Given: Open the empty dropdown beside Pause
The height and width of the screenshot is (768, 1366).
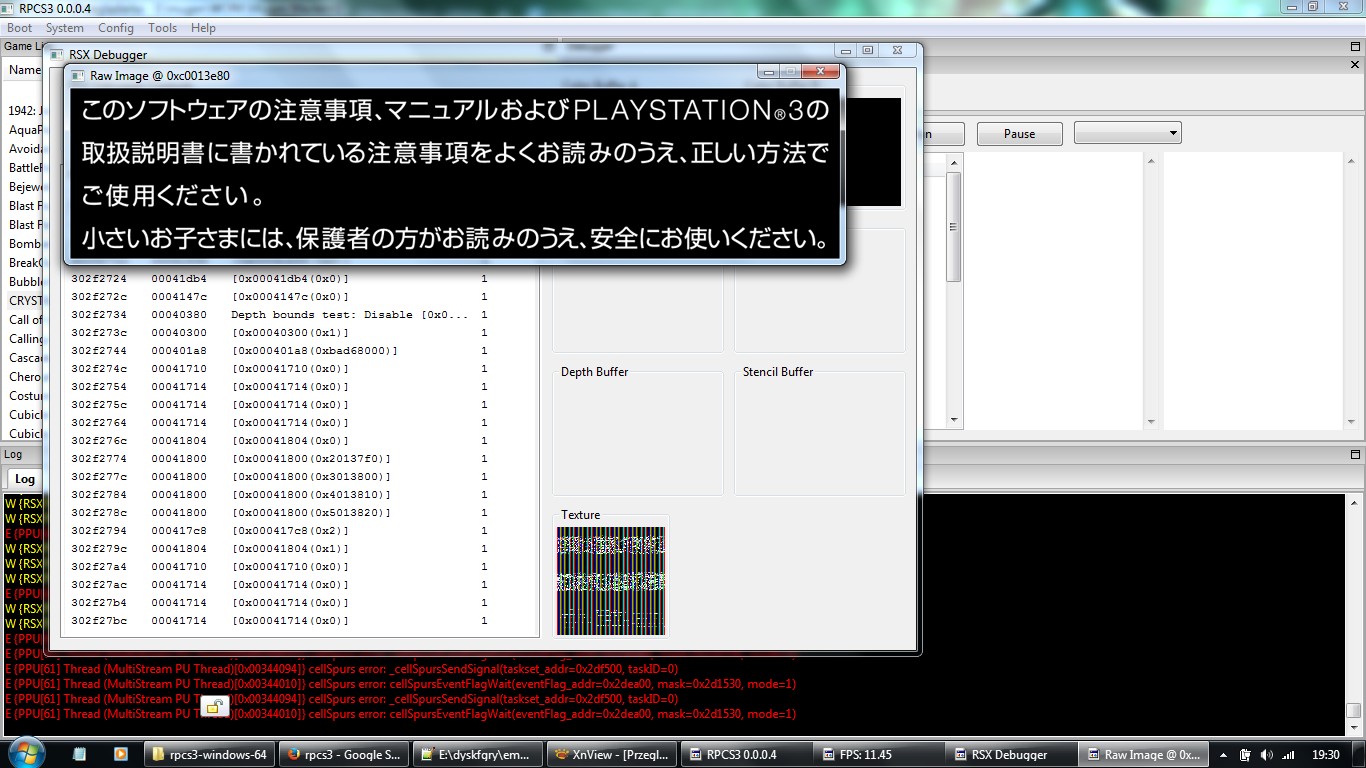Looking at the screenshot, I should coord(1127,133).
